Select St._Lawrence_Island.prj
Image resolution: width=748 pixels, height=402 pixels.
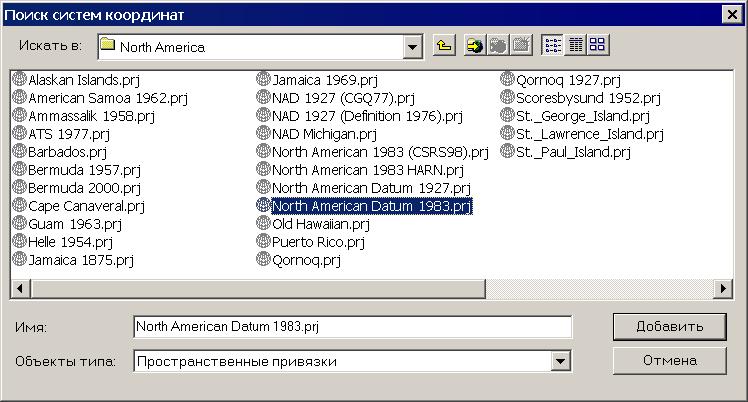[590, 134]
